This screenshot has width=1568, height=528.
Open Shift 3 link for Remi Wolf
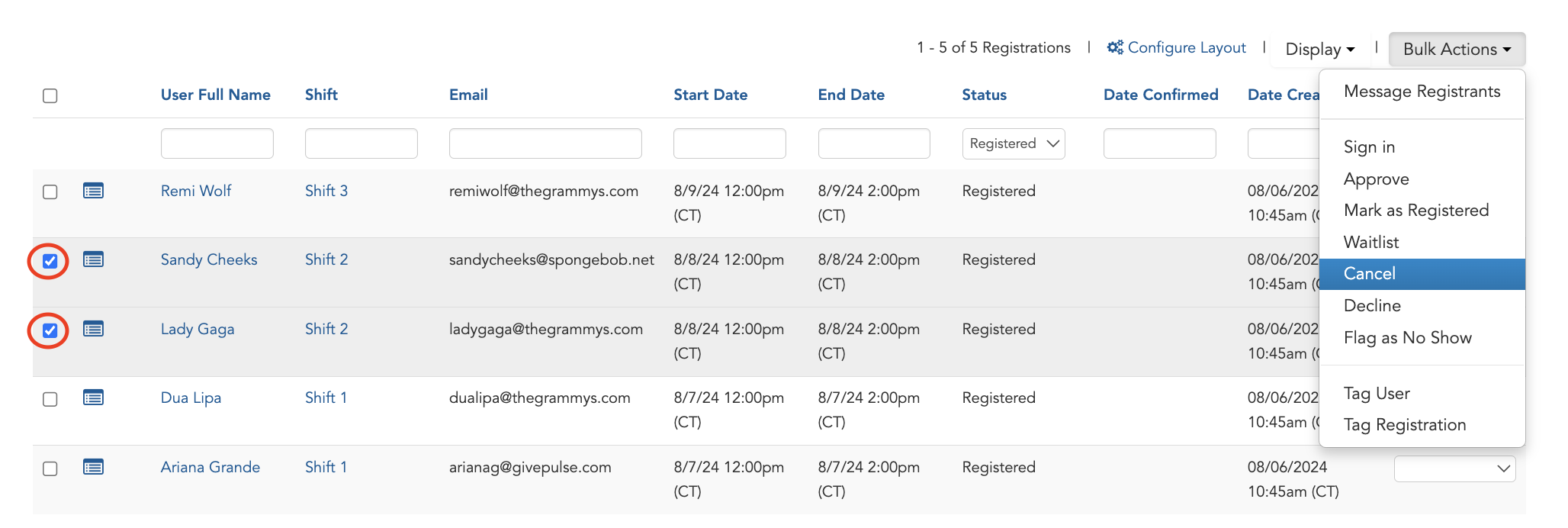pos(326,191)
